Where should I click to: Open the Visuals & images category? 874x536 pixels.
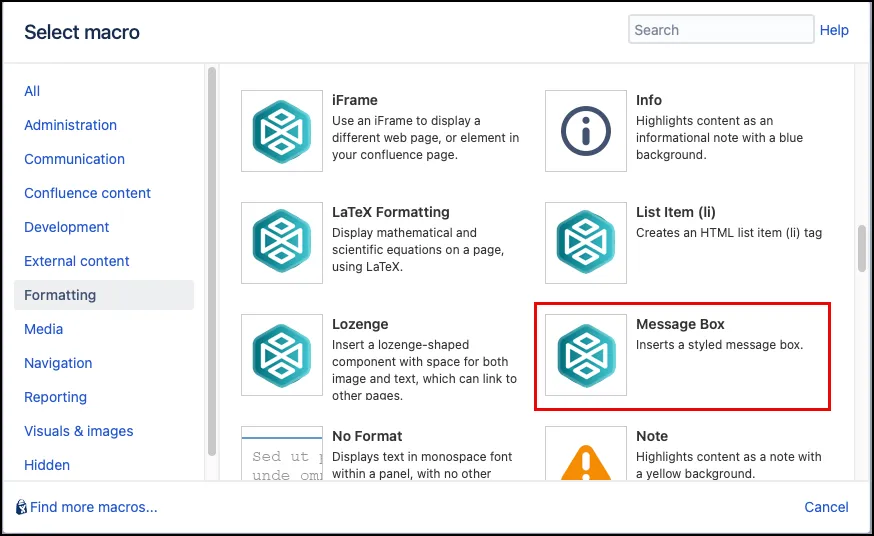point(79,431)
